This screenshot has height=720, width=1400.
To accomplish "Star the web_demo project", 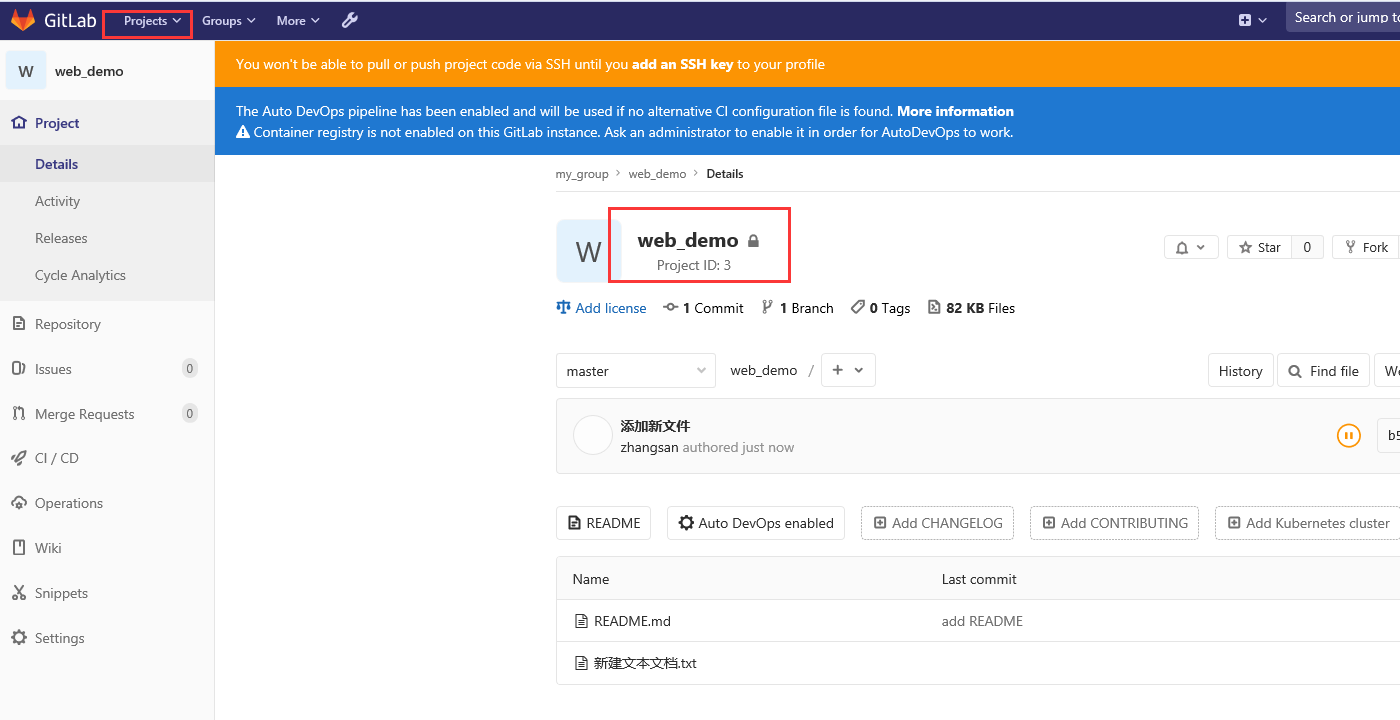I will click(x=1260, y=247).
